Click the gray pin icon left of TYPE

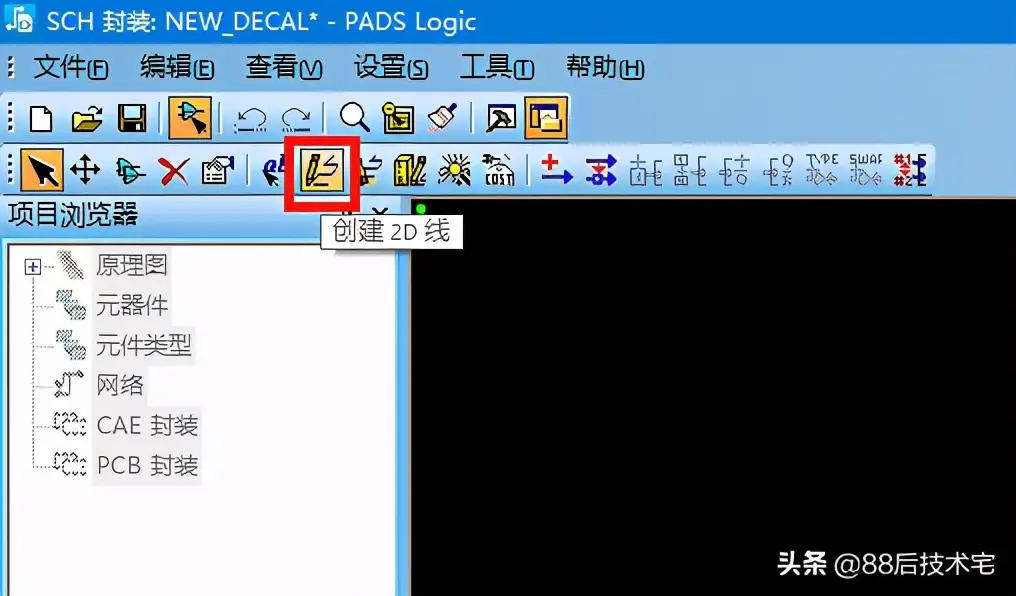coord(778,170)
